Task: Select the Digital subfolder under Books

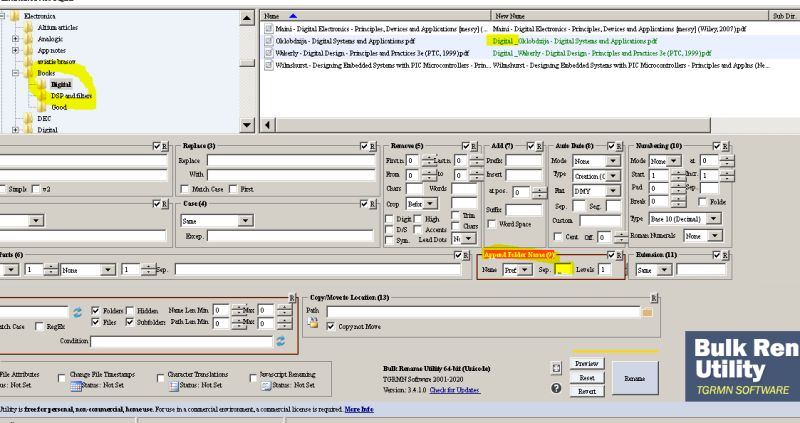Action: click(x=61, y=84)
